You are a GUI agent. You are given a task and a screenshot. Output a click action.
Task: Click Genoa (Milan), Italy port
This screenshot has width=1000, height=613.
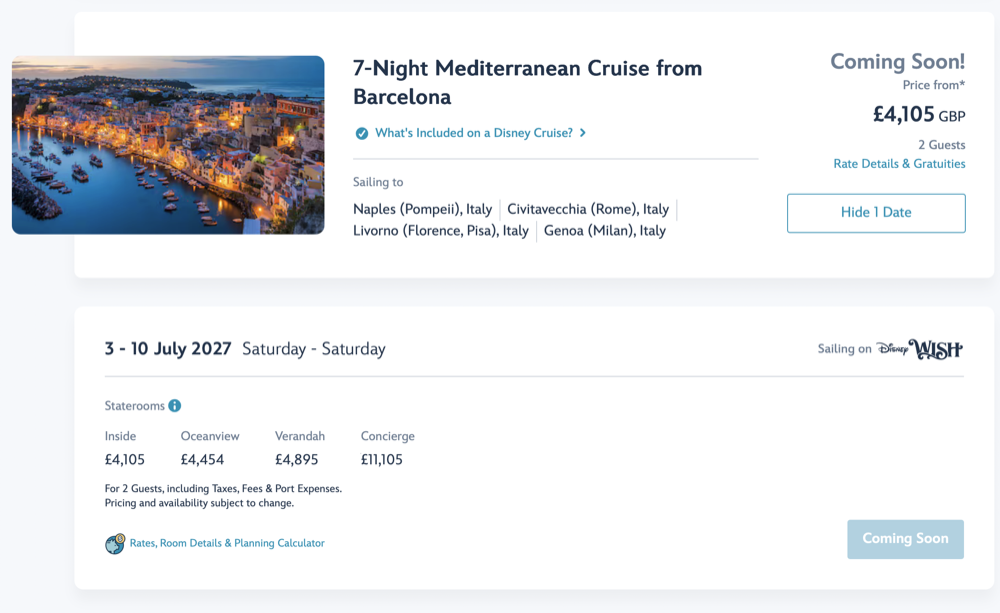coord(605,231)
